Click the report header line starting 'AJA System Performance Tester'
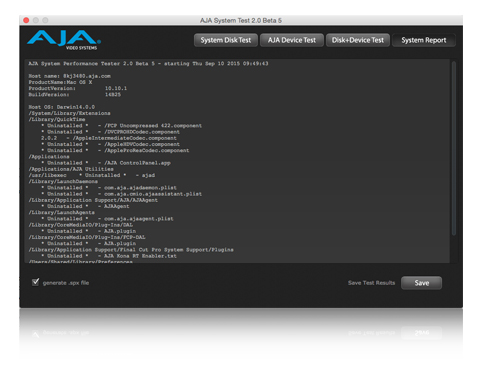480x378 pixels. tap(148, 64)
